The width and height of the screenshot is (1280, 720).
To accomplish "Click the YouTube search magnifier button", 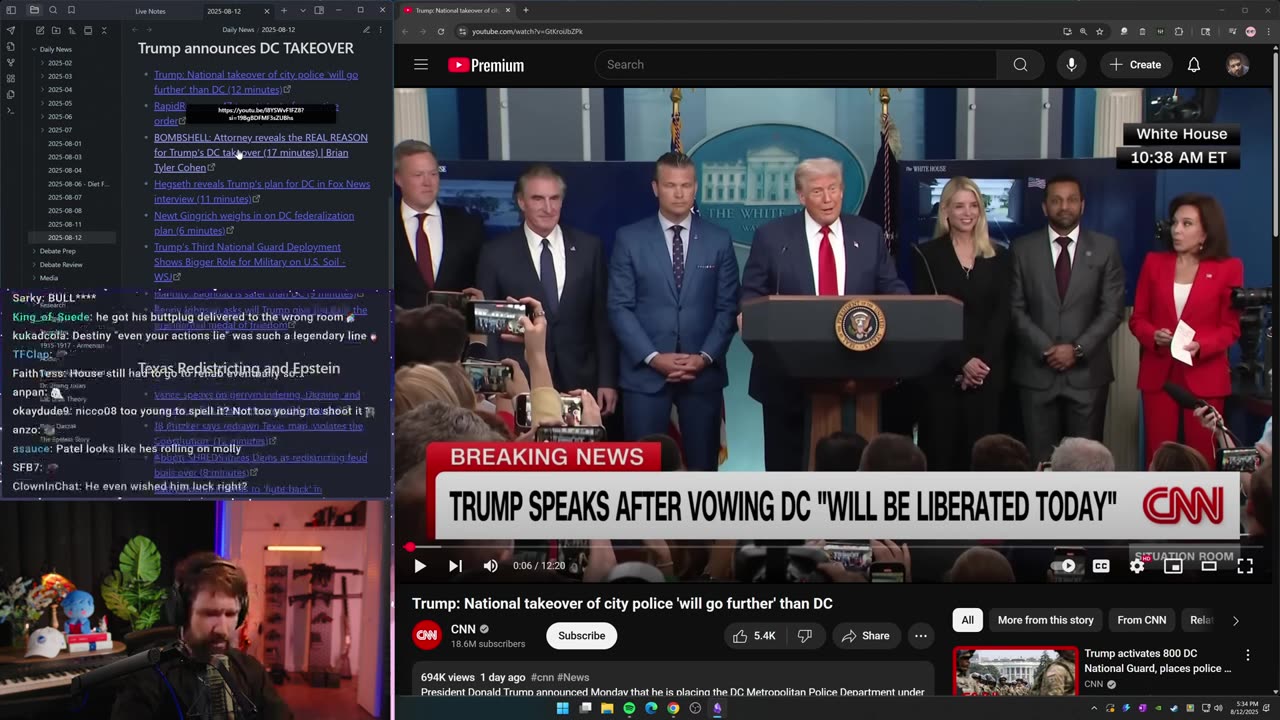I will pyautogui.click(x=1020, y=65).
